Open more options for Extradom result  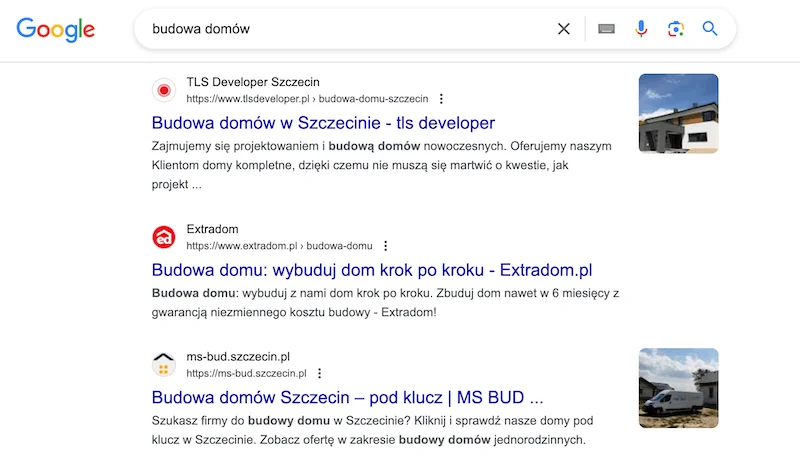[x=386, y=246]
